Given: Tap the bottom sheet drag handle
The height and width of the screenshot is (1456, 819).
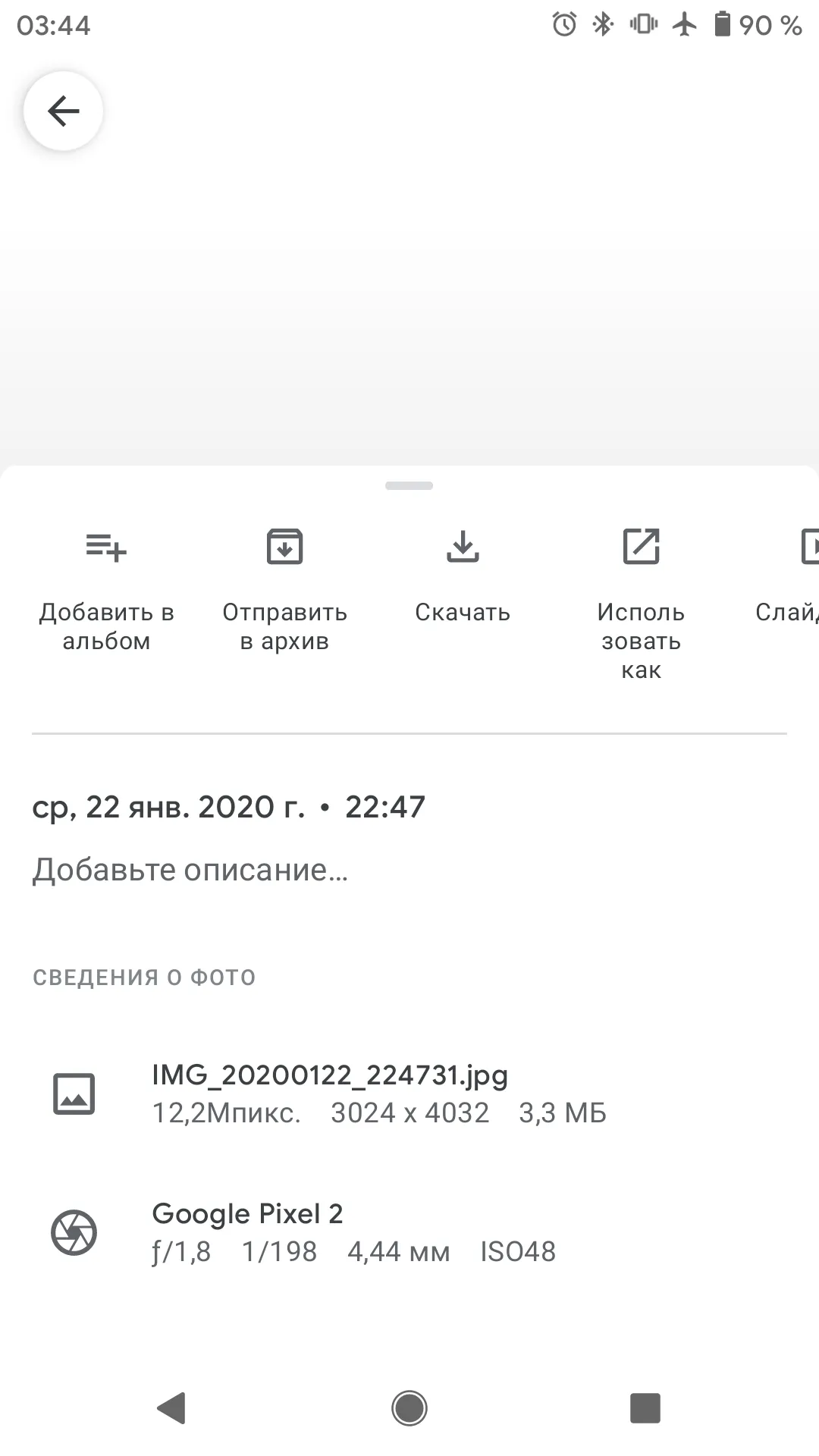Looking at the screenshot, I should [409, 485].
